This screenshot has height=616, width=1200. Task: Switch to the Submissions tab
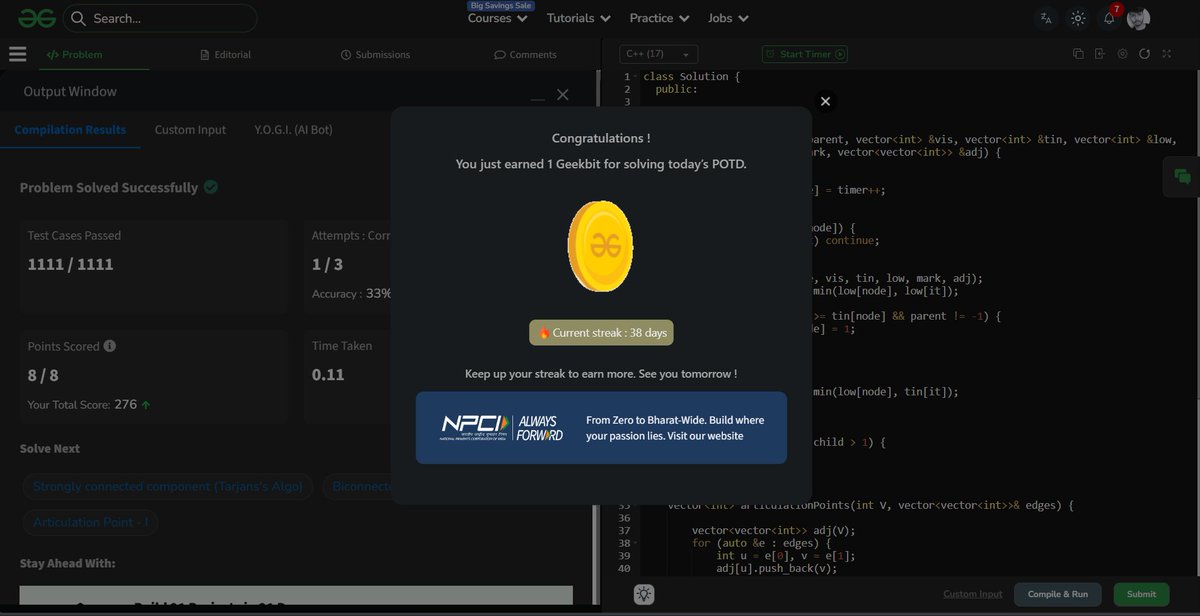(x=375, y=54)
